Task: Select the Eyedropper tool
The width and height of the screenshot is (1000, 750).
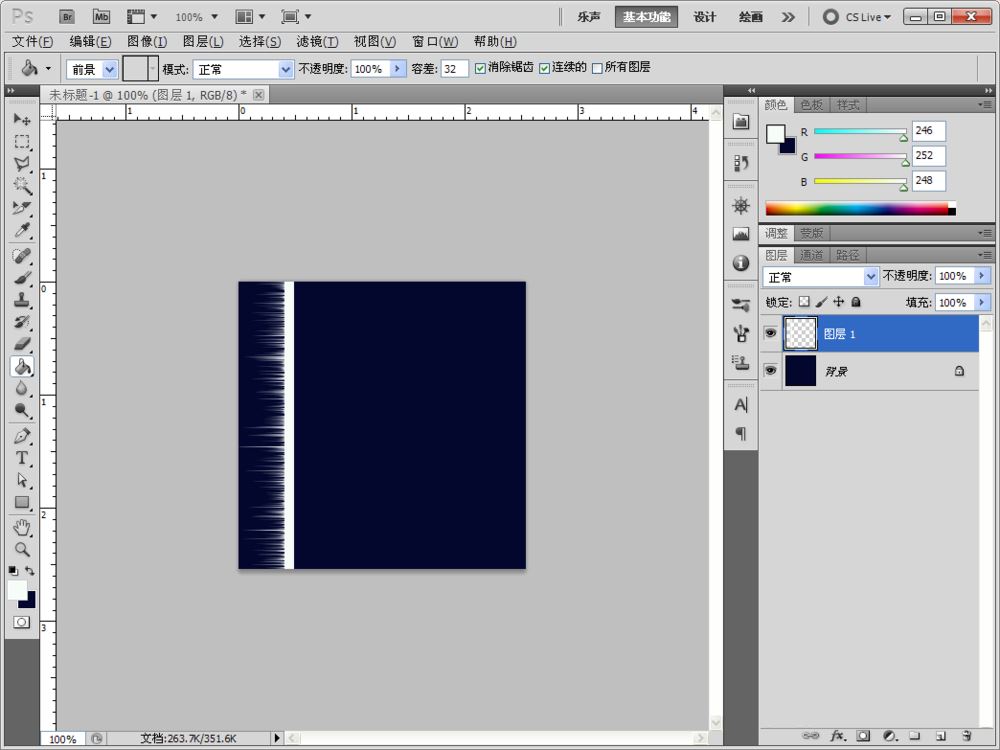Action: [x=22, y=230]
